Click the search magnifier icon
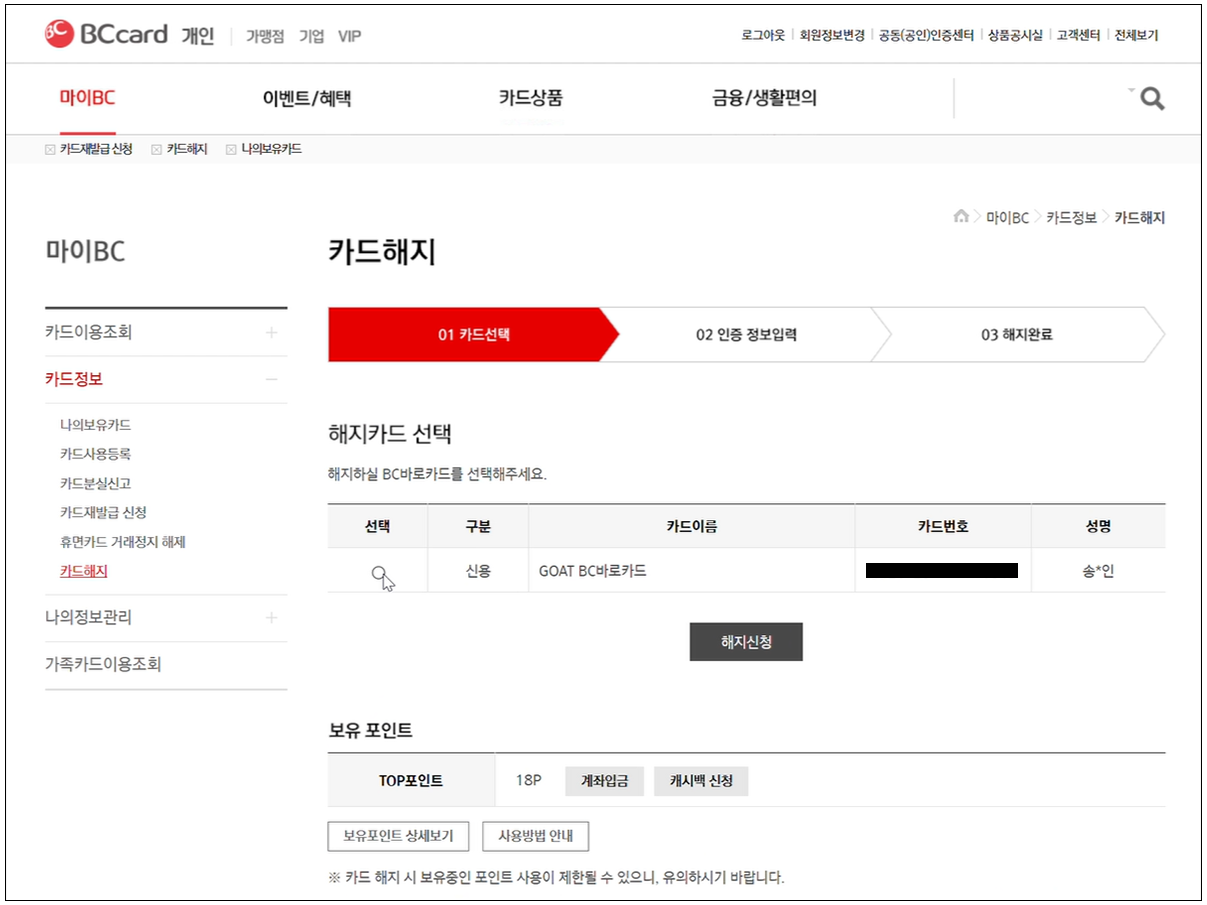Image resolution: width=1207 pixels, height=905 pixels. tap(1152, 99)
